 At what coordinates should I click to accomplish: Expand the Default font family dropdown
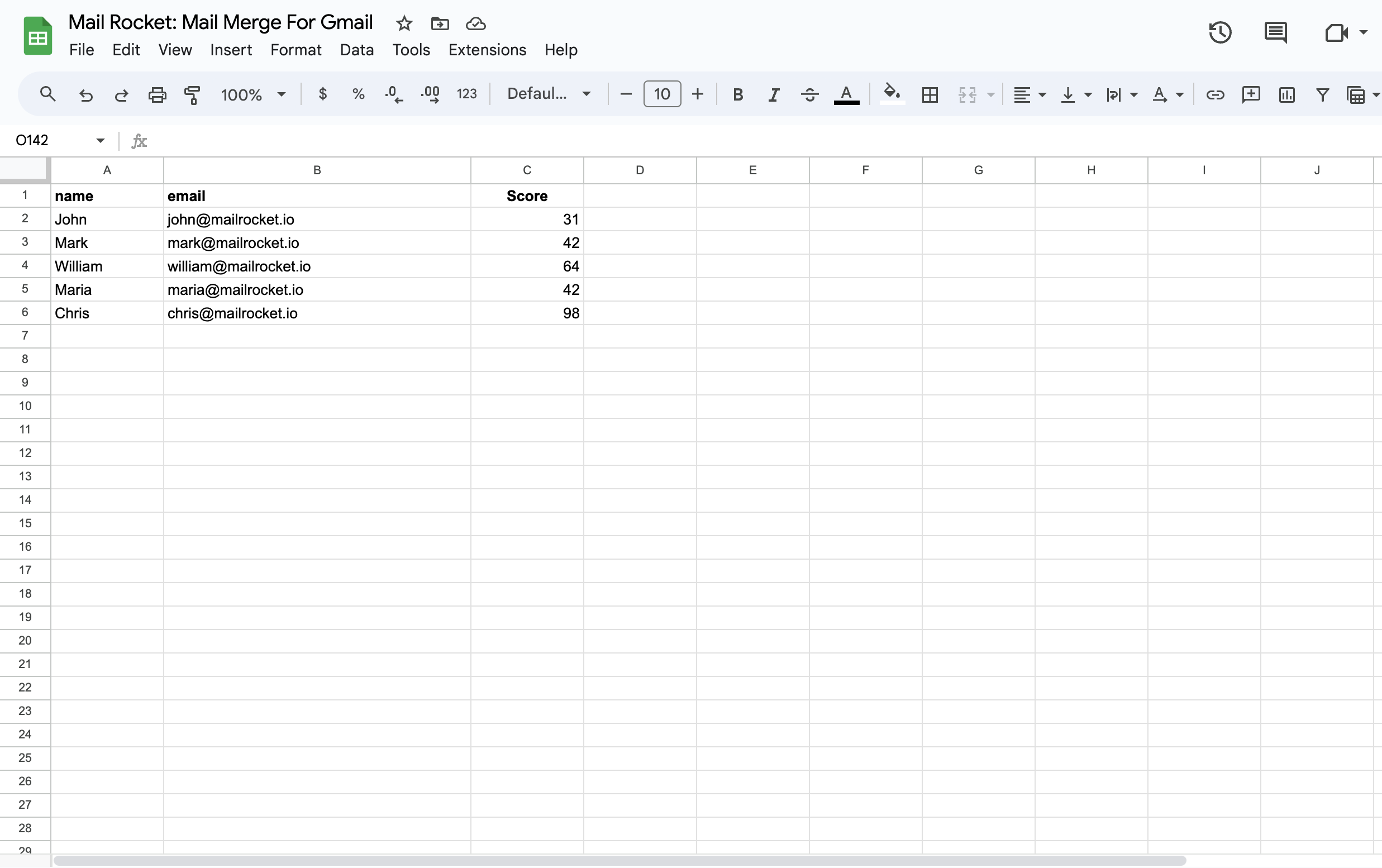coord(548,94)
